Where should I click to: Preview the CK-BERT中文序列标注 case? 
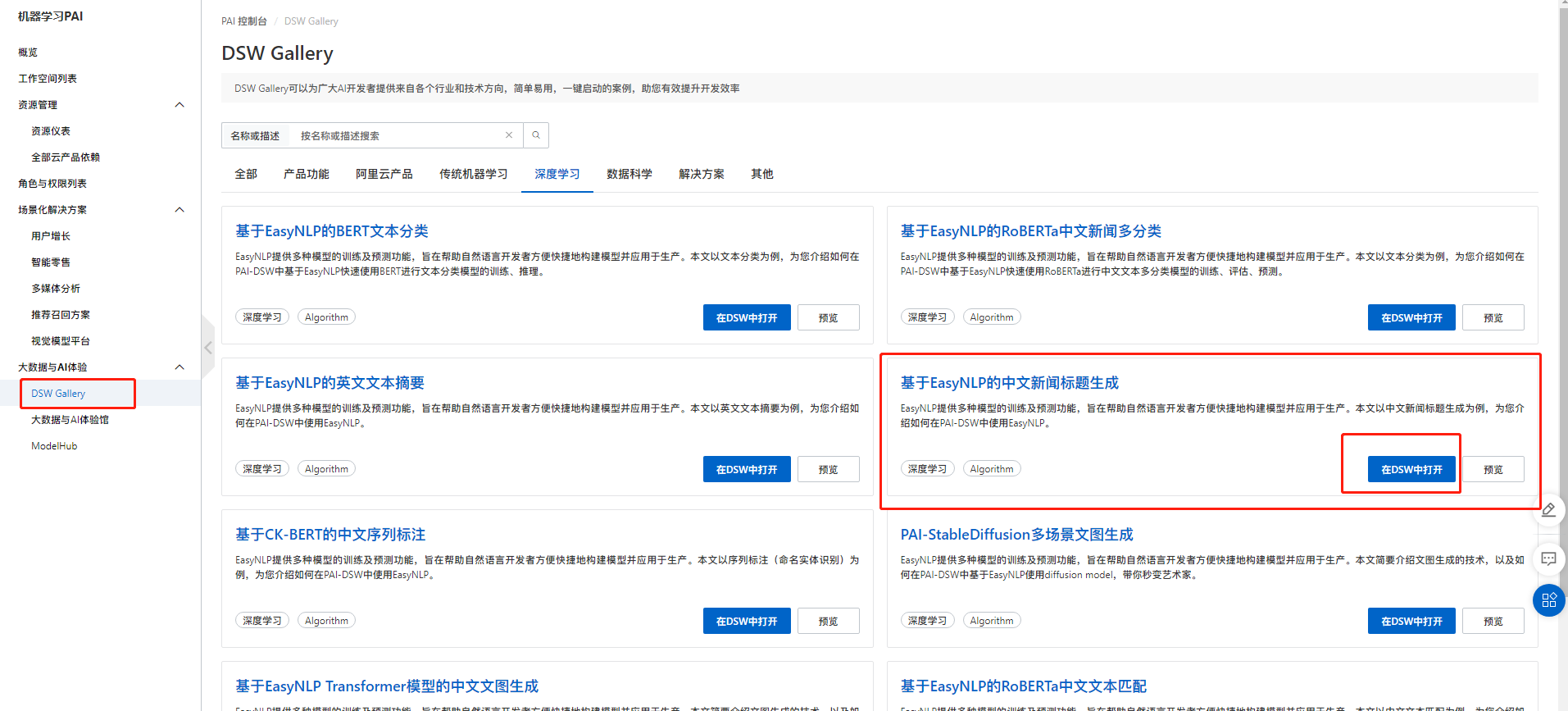click(828, 621)
